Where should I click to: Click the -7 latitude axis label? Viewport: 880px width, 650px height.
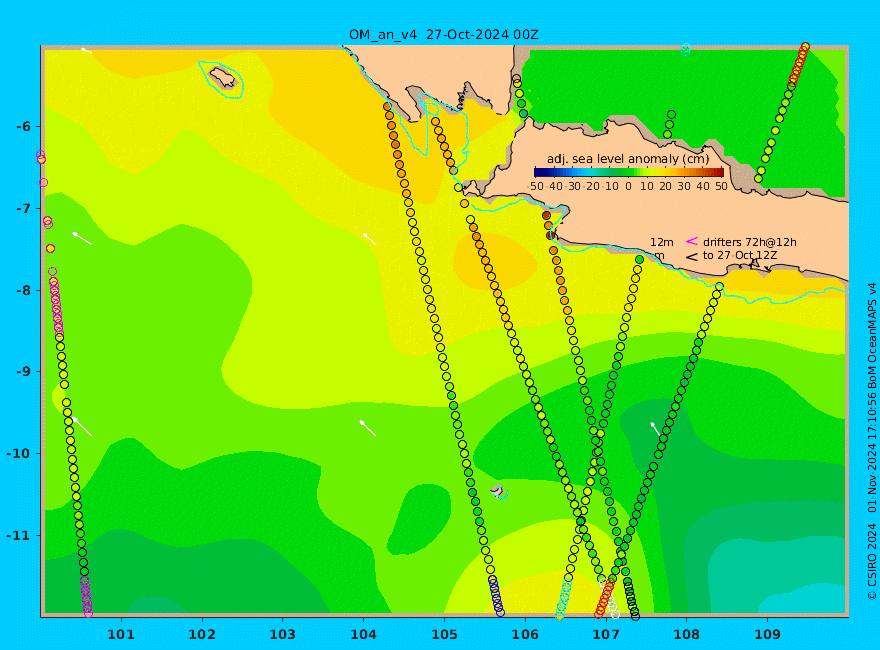[23, 209]
